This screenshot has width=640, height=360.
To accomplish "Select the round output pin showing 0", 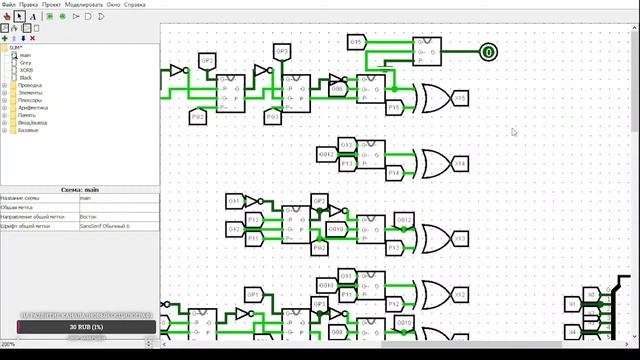I will click(x=488, y=52).
